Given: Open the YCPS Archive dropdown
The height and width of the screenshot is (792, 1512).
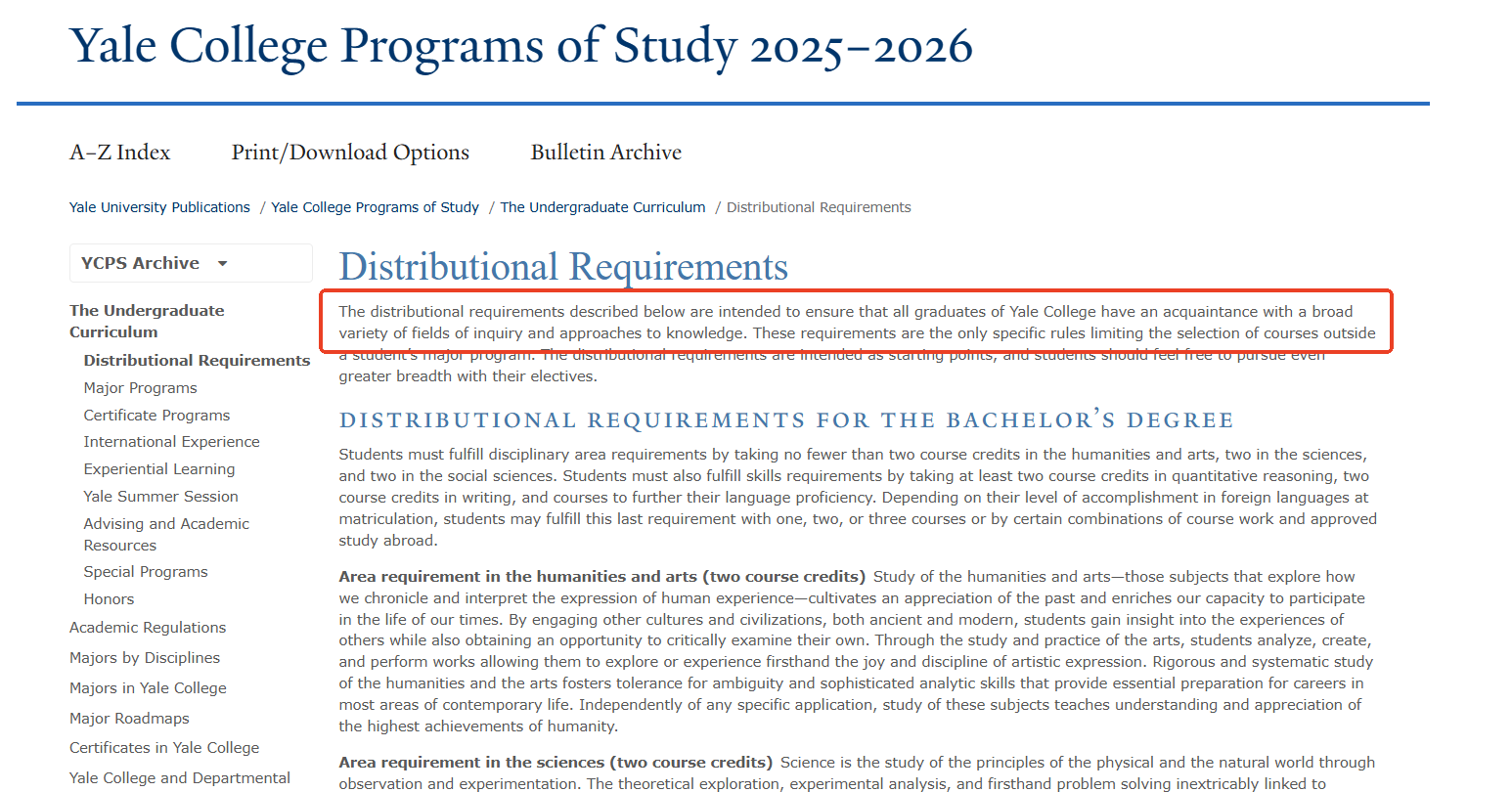Looking at the screenshot, I should click(x=190, y=264).
